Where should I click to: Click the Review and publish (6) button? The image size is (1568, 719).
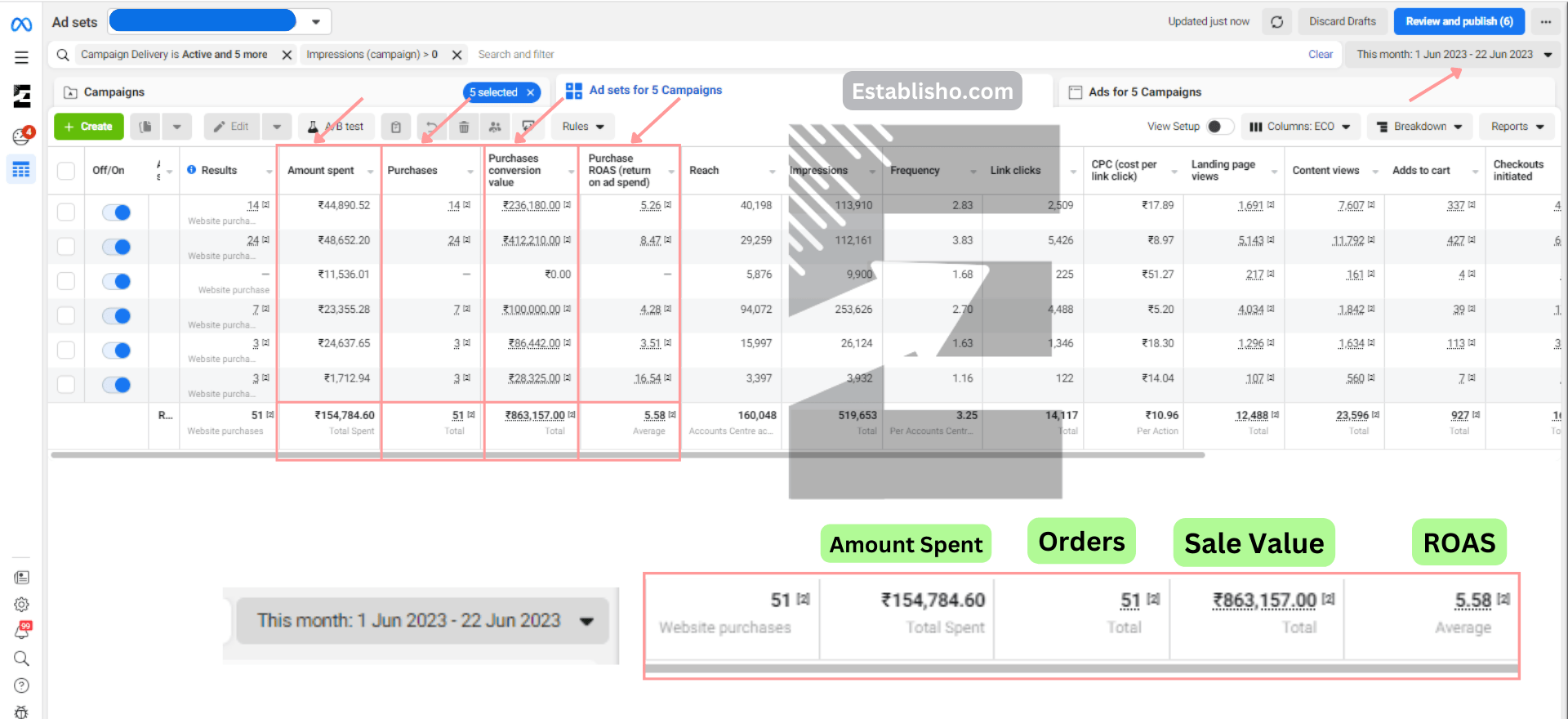1459,22
